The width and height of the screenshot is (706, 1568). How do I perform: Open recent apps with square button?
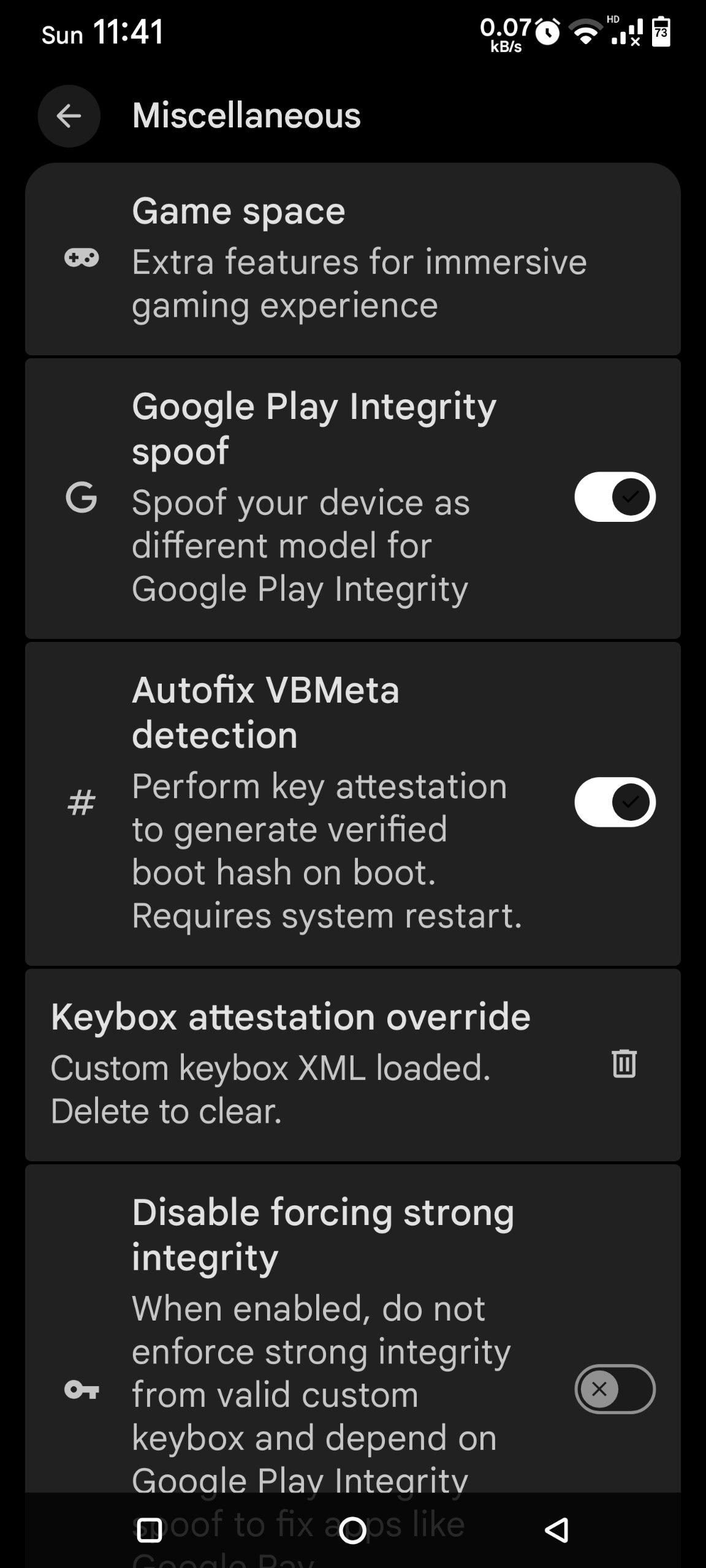(149, 1530)
